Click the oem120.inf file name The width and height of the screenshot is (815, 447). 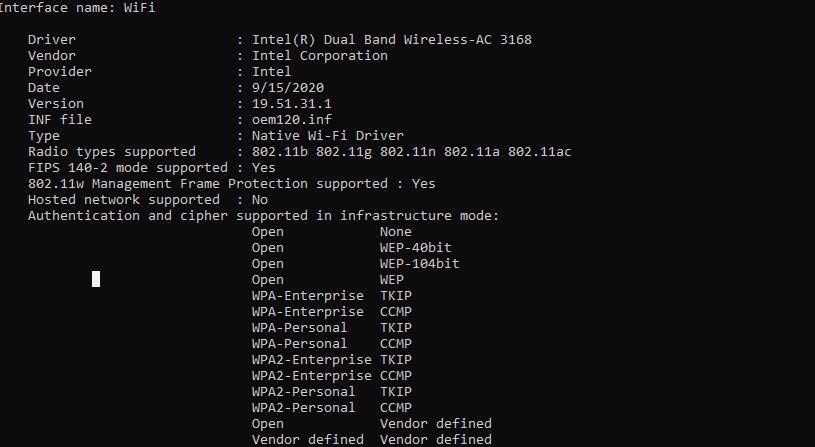tap(292, 120)
